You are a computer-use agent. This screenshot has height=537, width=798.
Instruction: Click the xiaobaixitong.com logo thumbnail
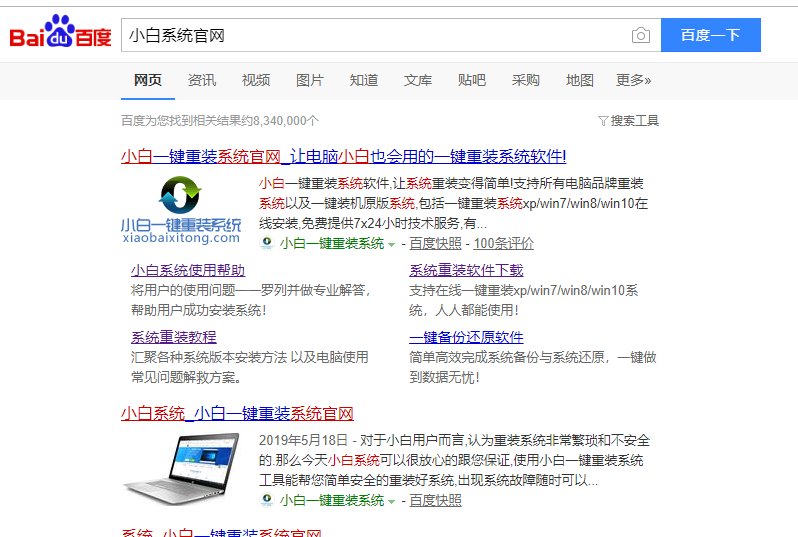pyautogui.click(x=181, y=210)
